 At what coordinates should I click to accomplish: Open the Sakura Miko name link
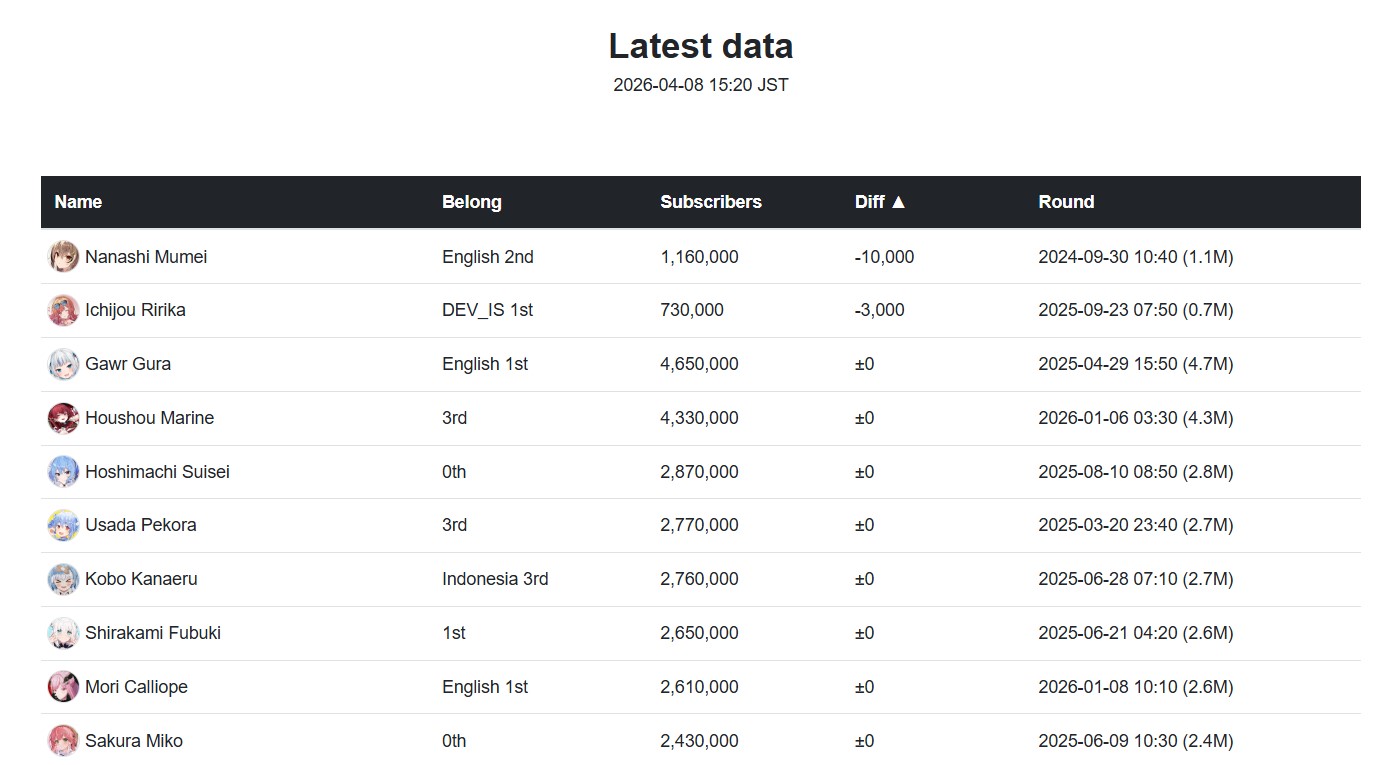click(134, 741)
